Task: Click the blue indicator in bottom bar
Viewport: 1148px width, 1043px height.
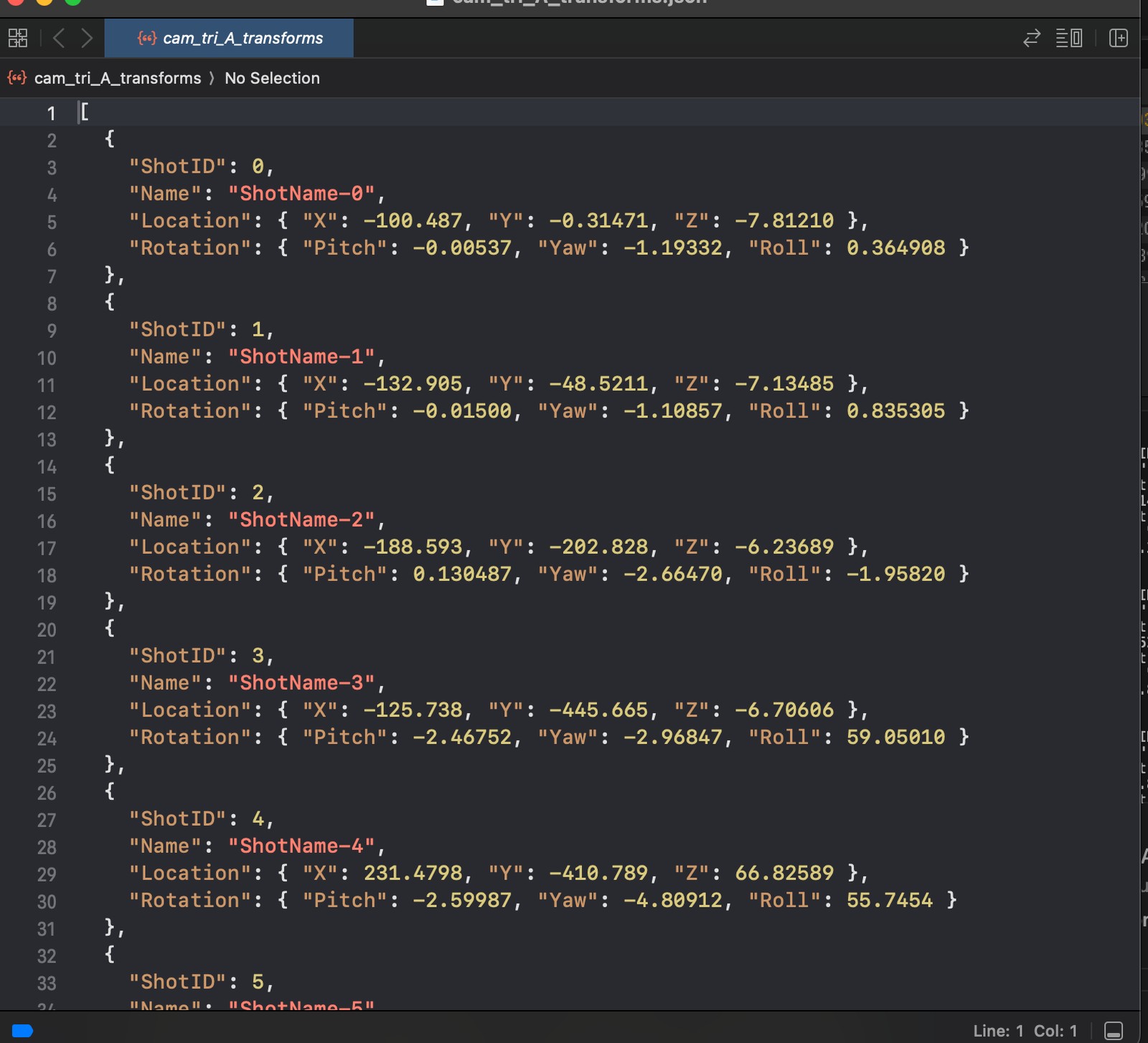Action: (23, 1031)
